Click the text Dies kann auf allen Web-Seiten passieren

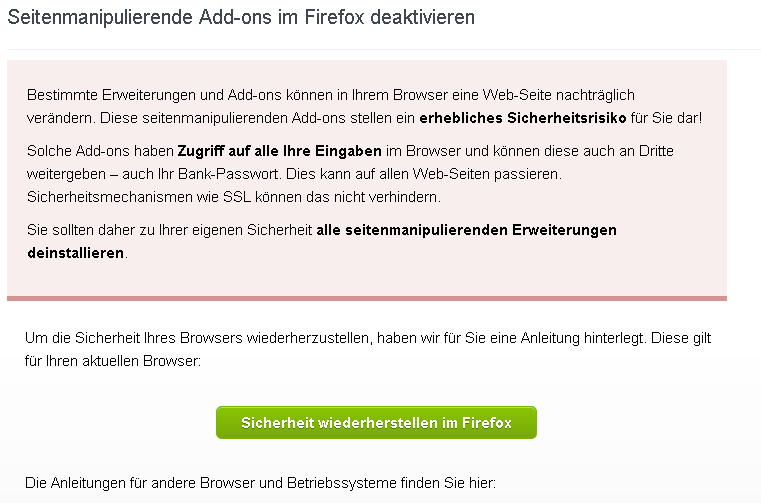click(x=424, y=174)
